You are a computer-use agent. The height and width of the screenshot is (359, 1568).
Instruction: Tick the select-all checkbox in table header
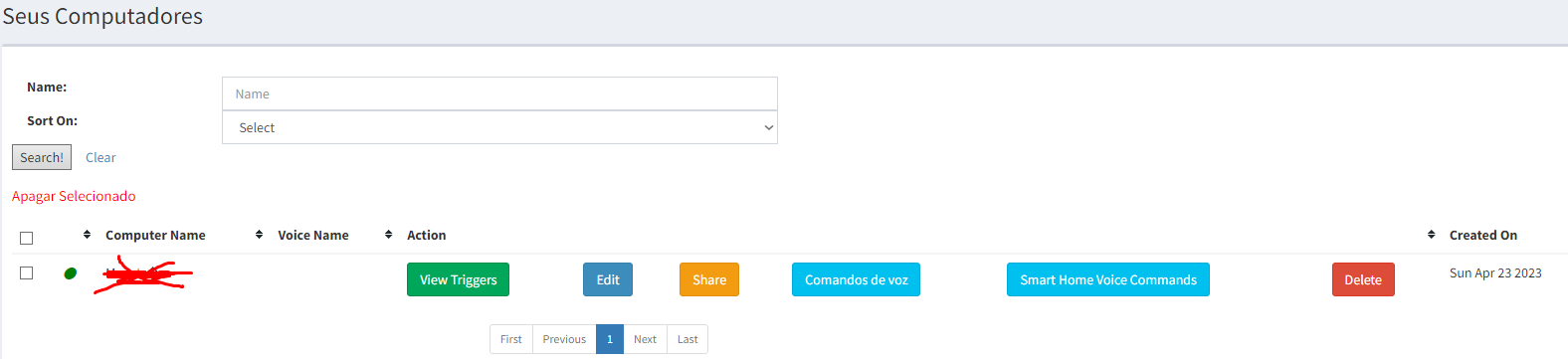pos(27,238)
